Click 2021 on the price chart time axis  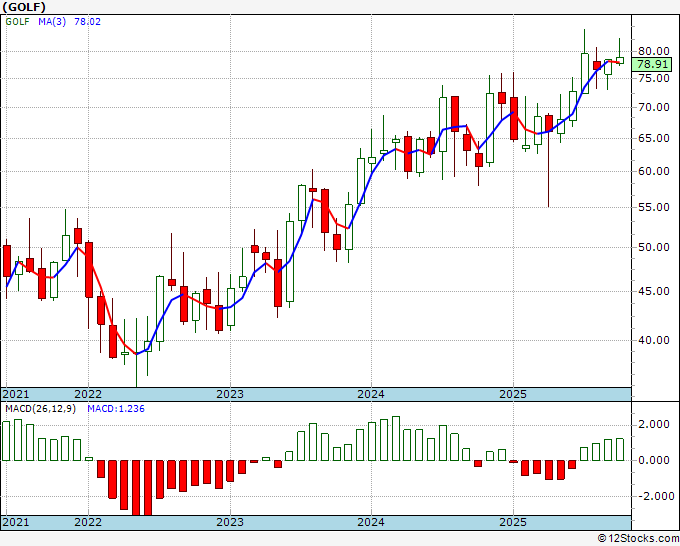click(x=16, y=394)
